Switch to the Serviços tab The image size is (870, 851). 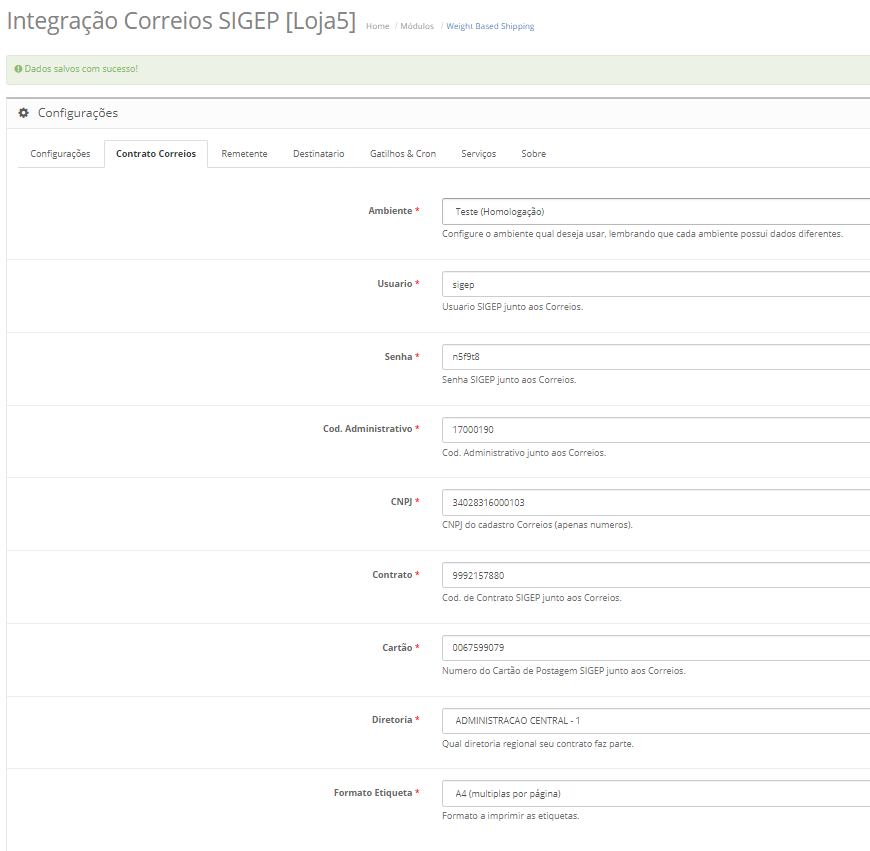(x=478, y=154)
